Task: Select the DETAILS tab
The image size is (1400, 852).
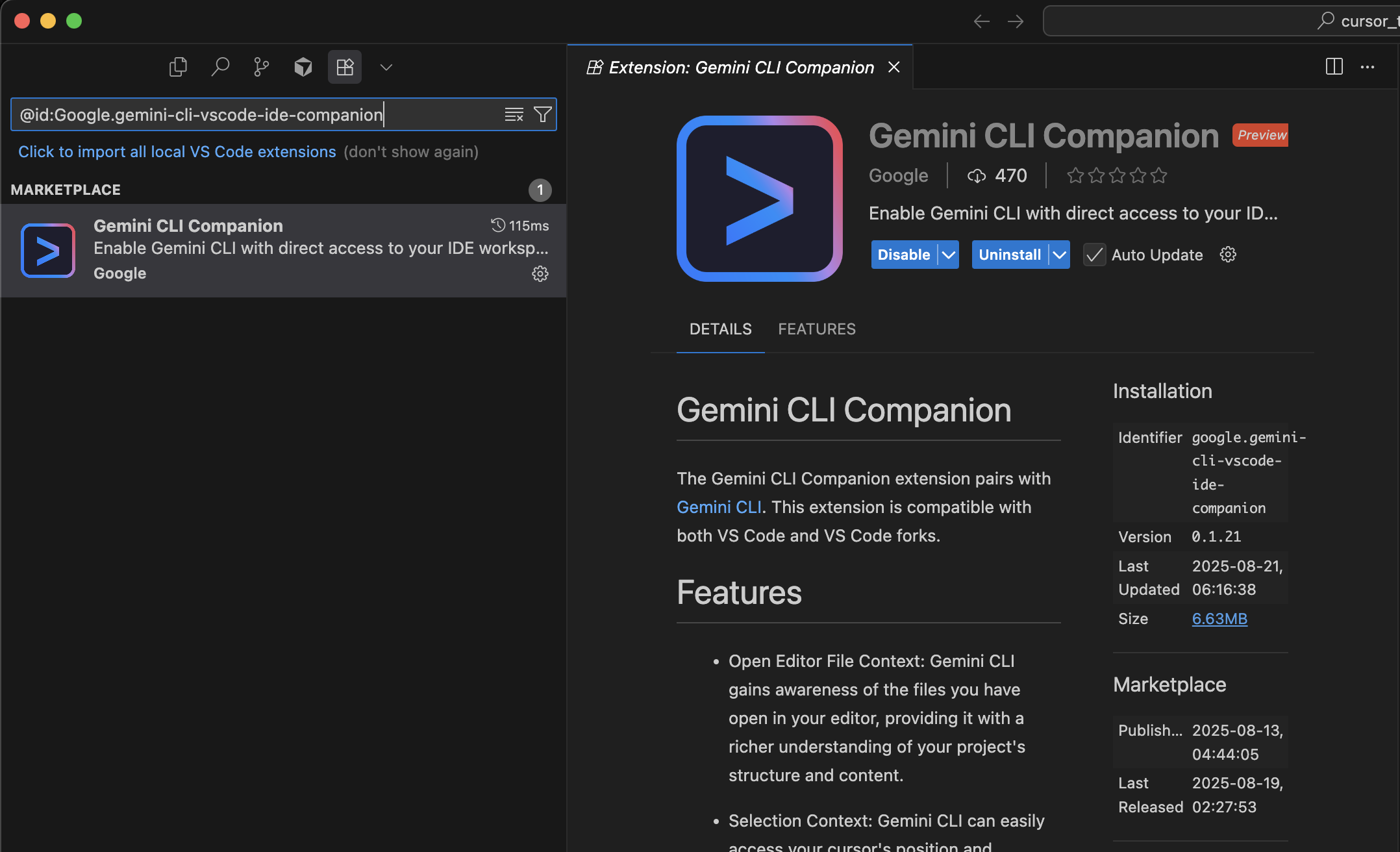Action: pyautogui.click(x=720, y=329)
